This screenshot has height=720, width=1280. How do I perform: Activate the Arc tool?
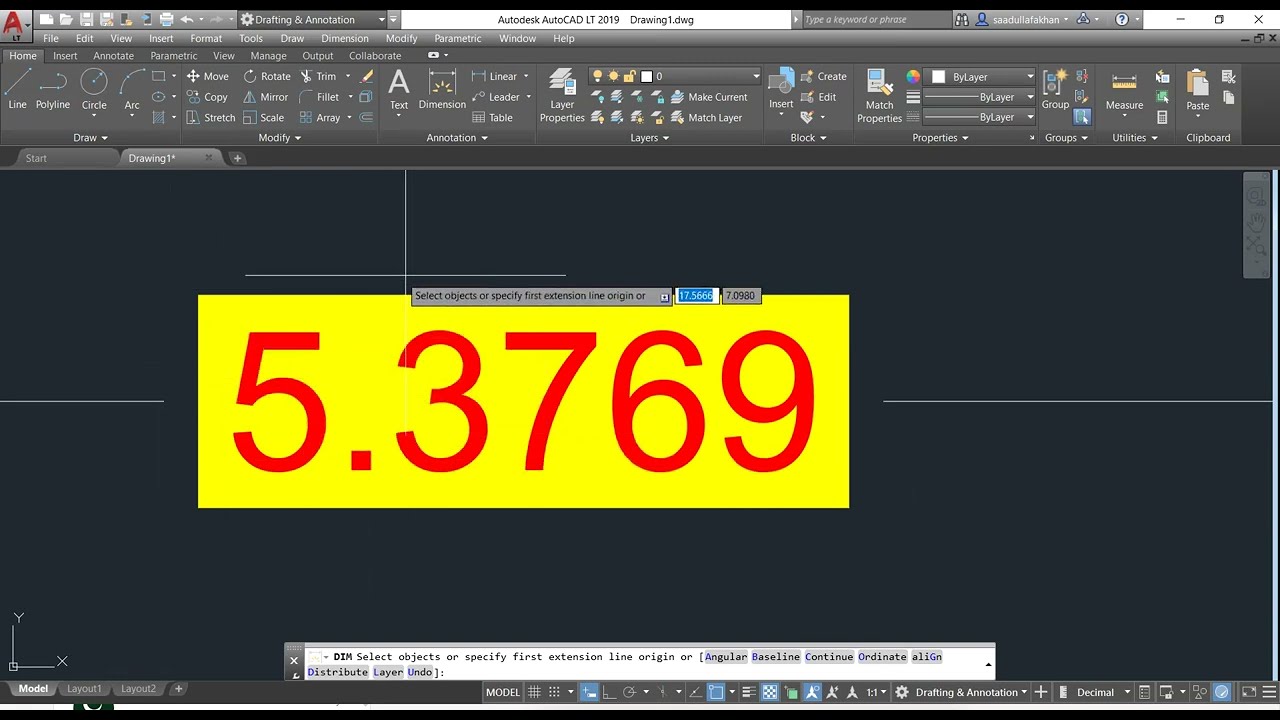tap(132, 90)
